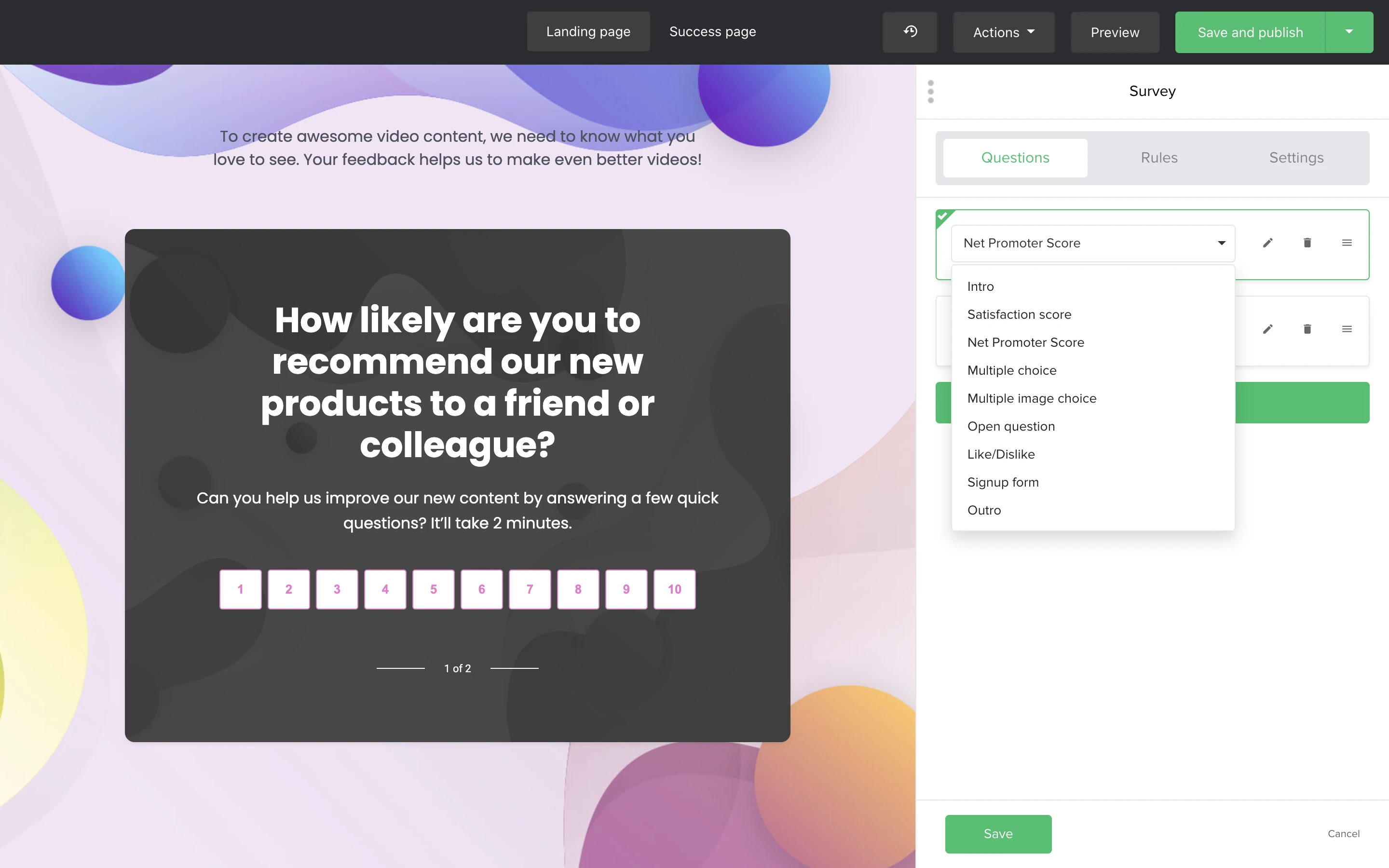Click the second question's trash icon
The height and width of the screenshot is (868, 1389).
coord(1307,329)
